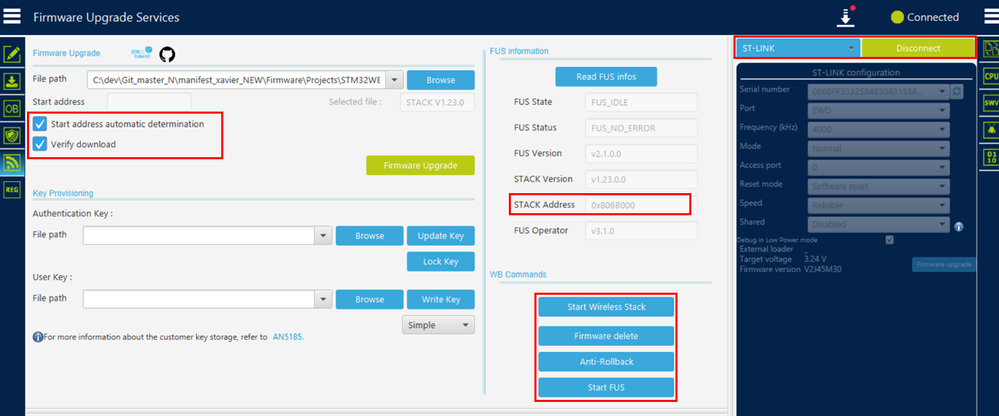Open the CPU panel on right sidebar
The width and height of the screenshot is (999, 416).
991,76
